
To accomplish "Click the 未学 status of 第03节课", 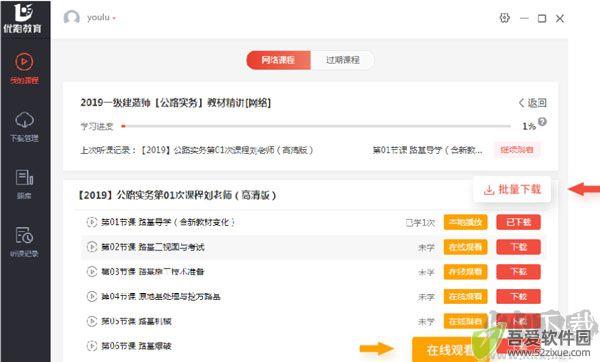I will [426, 272].
